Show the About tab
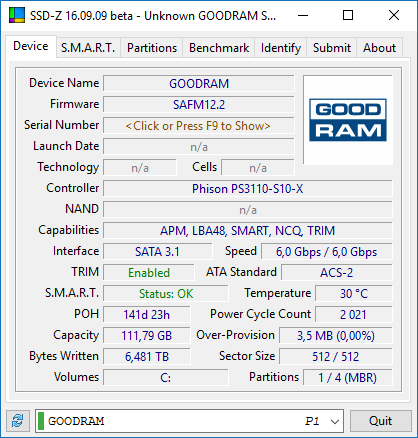This screenshot has height=438, width=418. (379, 48)
